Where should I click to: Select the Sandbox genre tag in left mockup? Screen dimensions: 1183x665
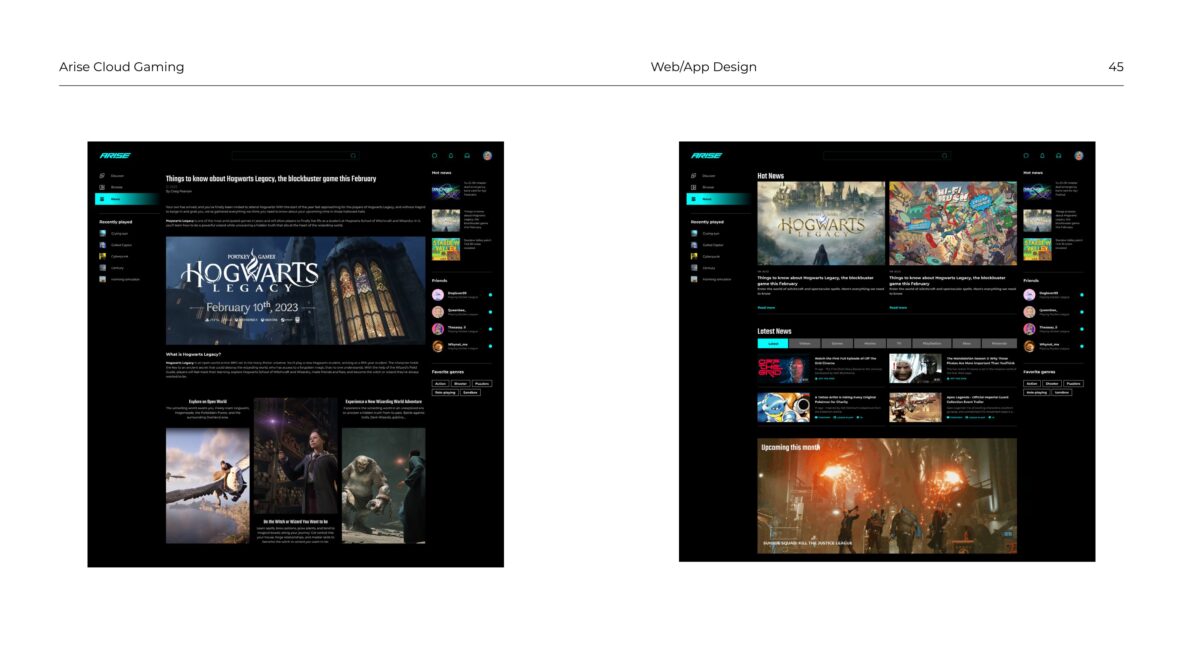coord(470,393)
